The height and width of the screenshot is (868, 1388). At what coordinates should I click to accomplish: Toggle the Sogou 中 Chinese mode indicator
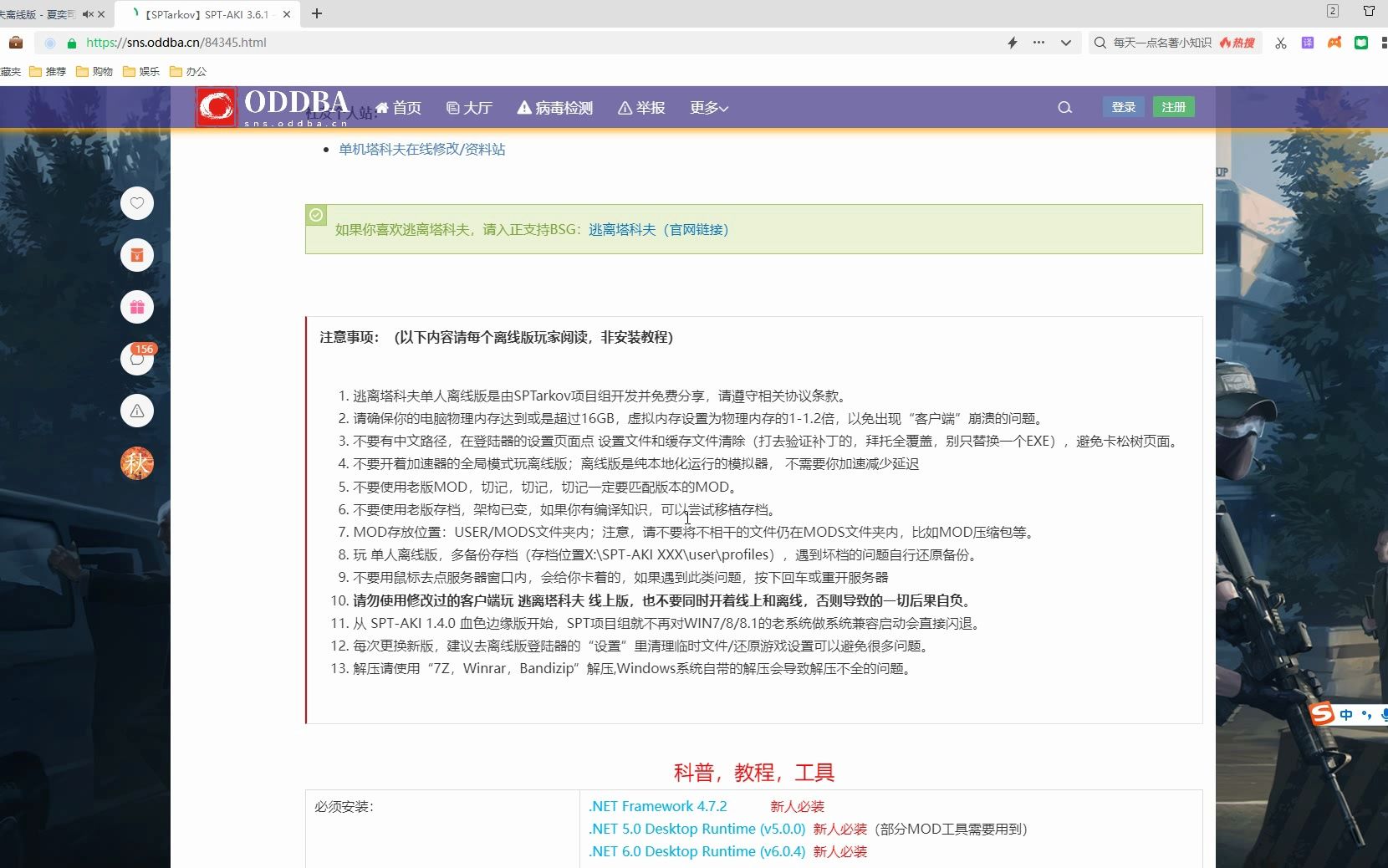coord(1345,715)
